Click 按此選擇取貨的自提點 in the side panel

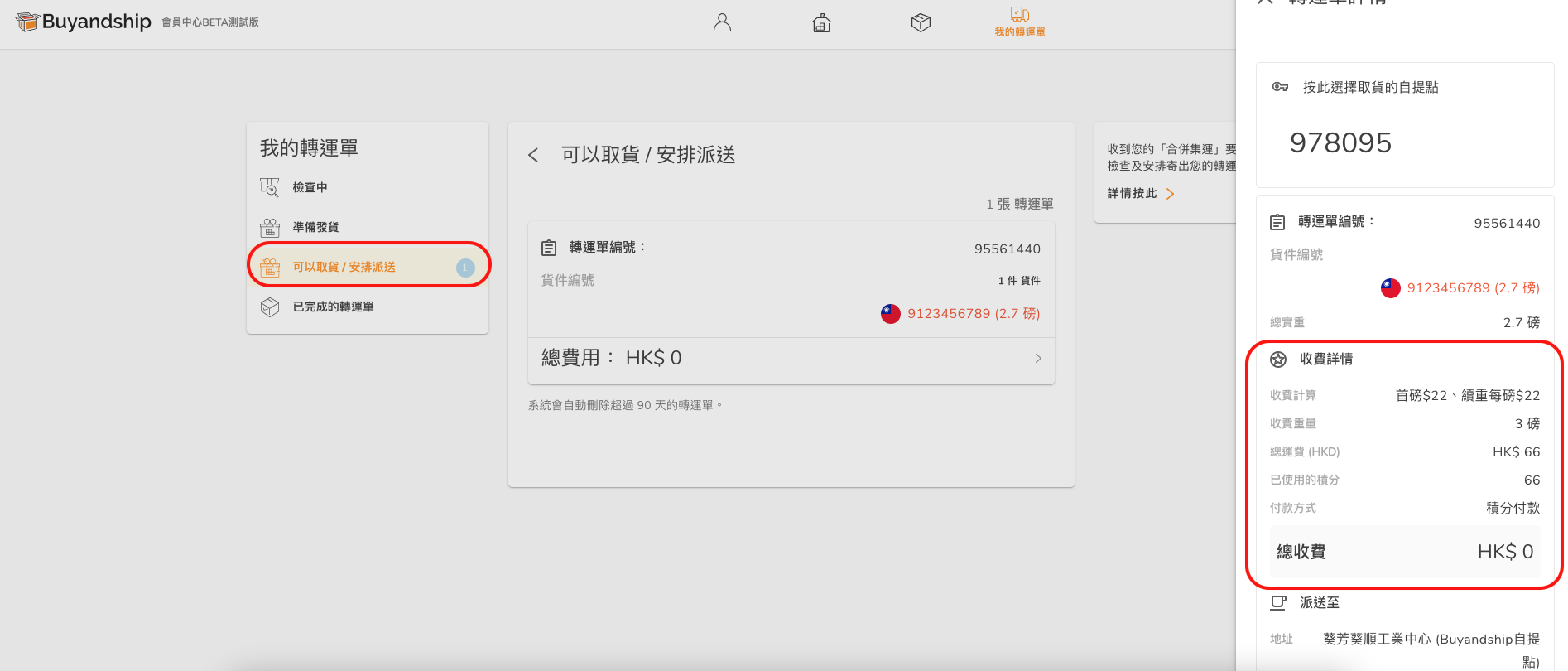coord(1370,87)
